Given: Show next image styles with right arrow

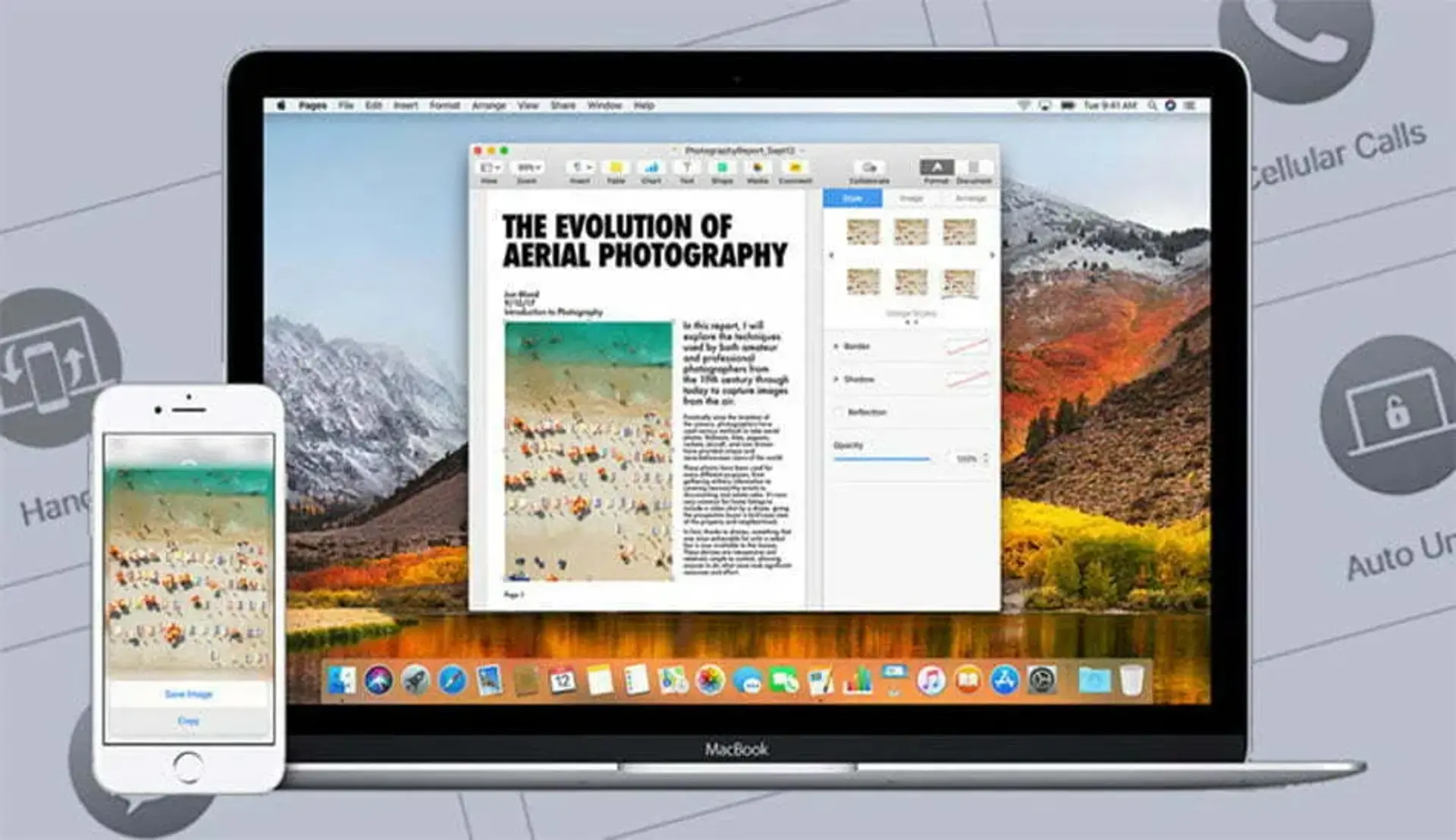Looking at the screenshot, I should click(x=992, y=255).
